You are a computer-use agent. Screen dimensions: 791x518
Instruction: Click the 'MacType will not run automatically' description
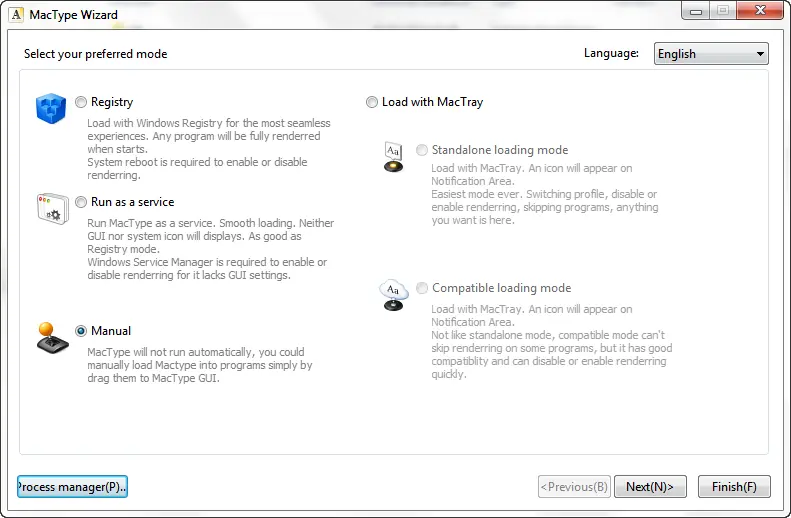click(200, 365)
